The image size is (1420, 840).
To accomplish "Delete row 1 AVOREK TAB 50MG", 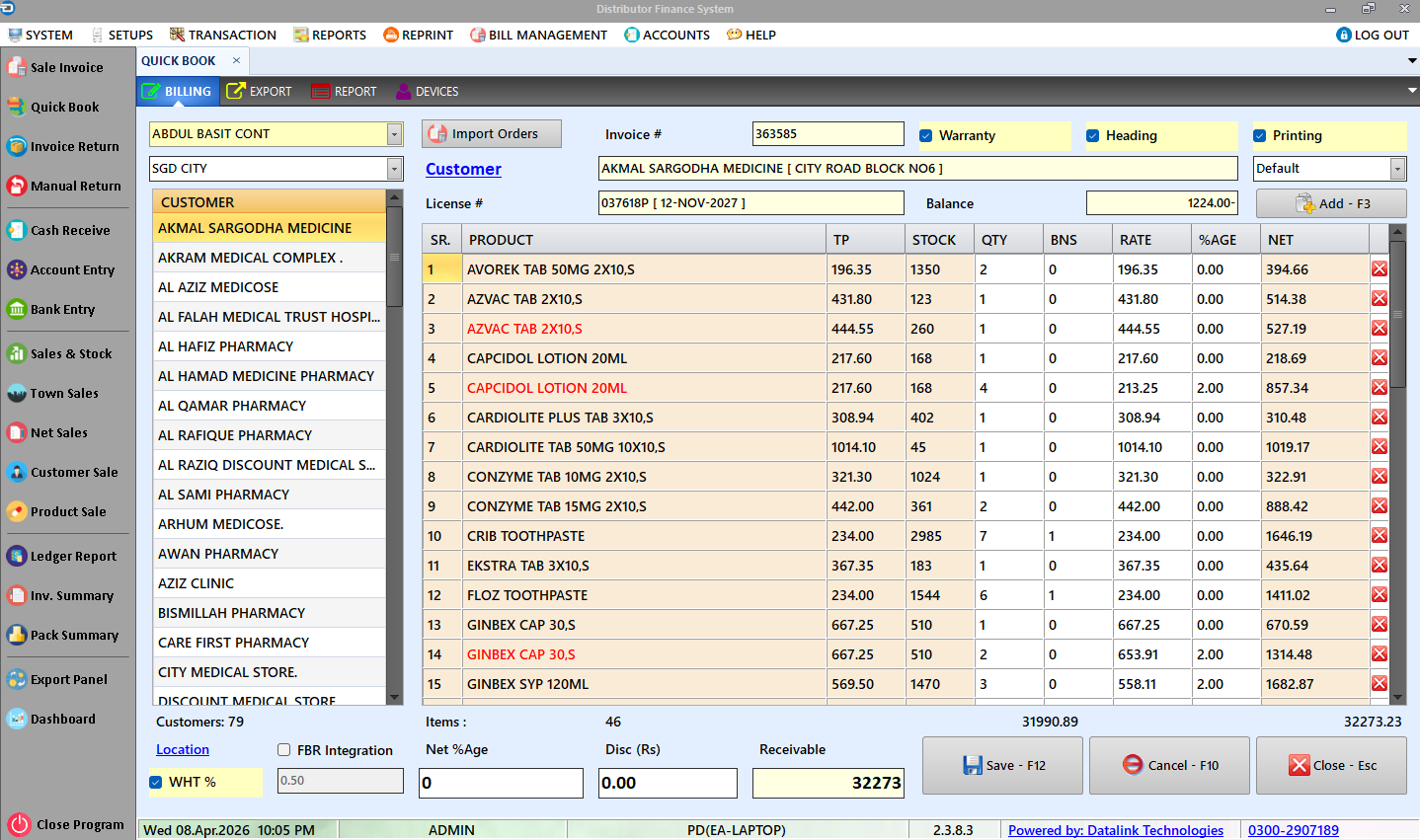I will pyautogui.click(x=1380, y=268).
